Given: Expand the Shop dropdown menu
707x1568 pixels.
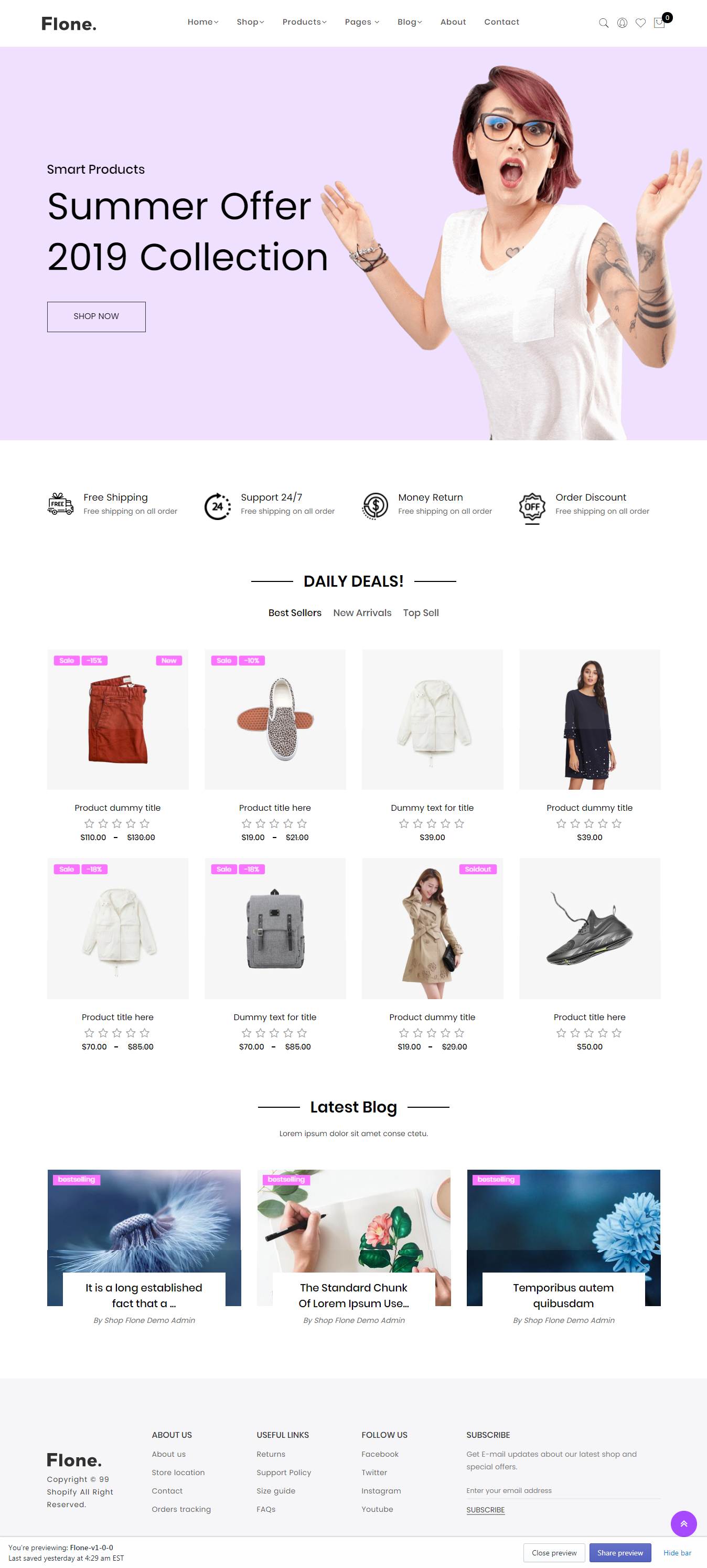Looking at the screenshot, I should point(250,22).
